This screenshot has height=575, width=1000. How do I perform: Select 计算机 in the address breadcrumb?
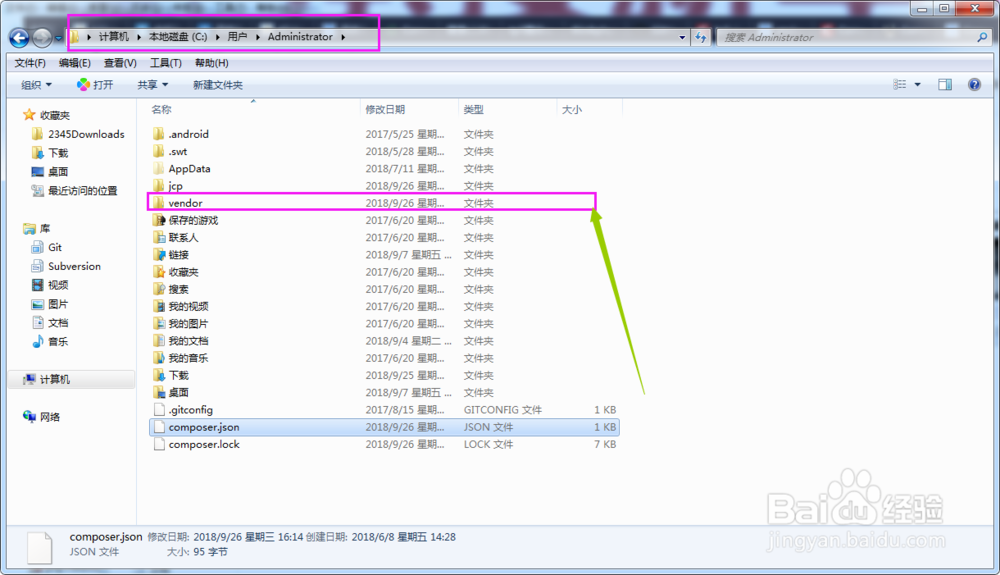tap(114, 37)
